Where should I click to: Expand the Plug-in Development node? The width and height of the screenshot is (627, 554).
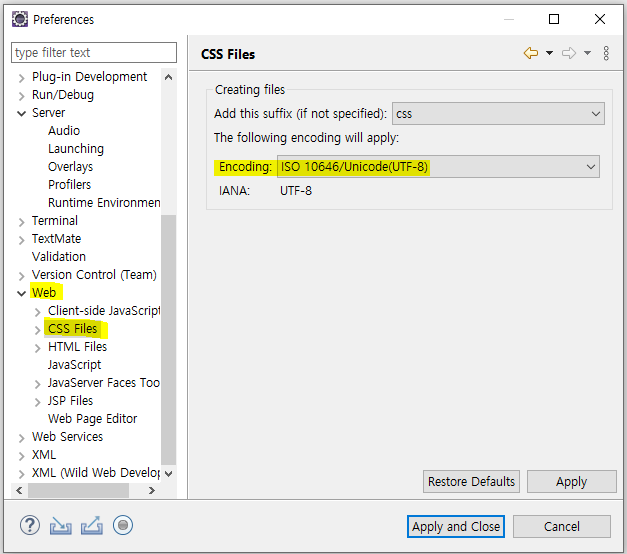click(x=22, y=77)
